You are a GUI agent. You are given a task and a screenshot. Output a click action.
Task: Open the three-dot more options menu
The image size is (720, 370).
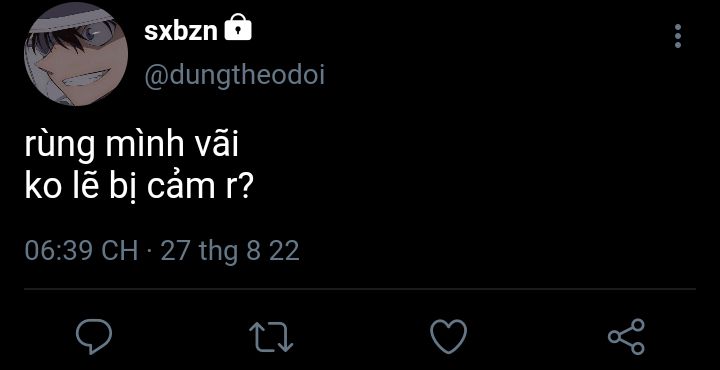coord(678,36)
